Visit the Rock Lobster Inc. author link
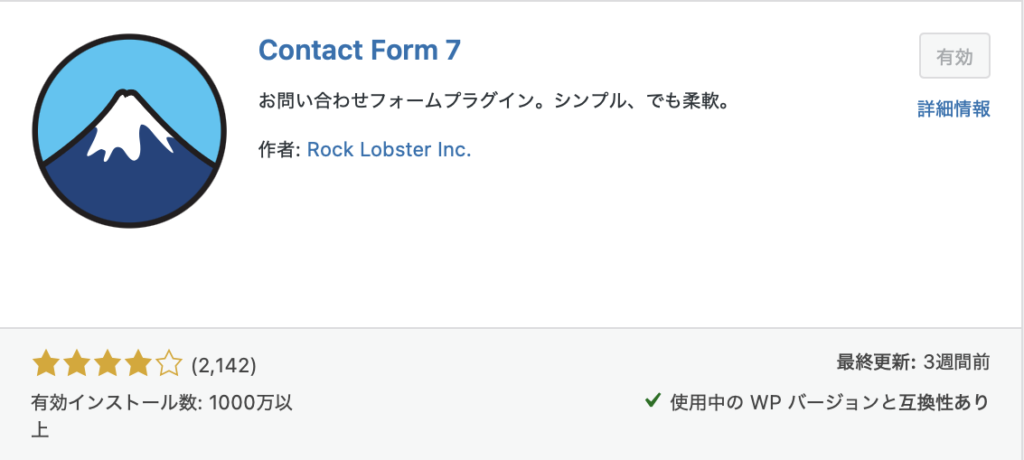 tap(388, 150)
